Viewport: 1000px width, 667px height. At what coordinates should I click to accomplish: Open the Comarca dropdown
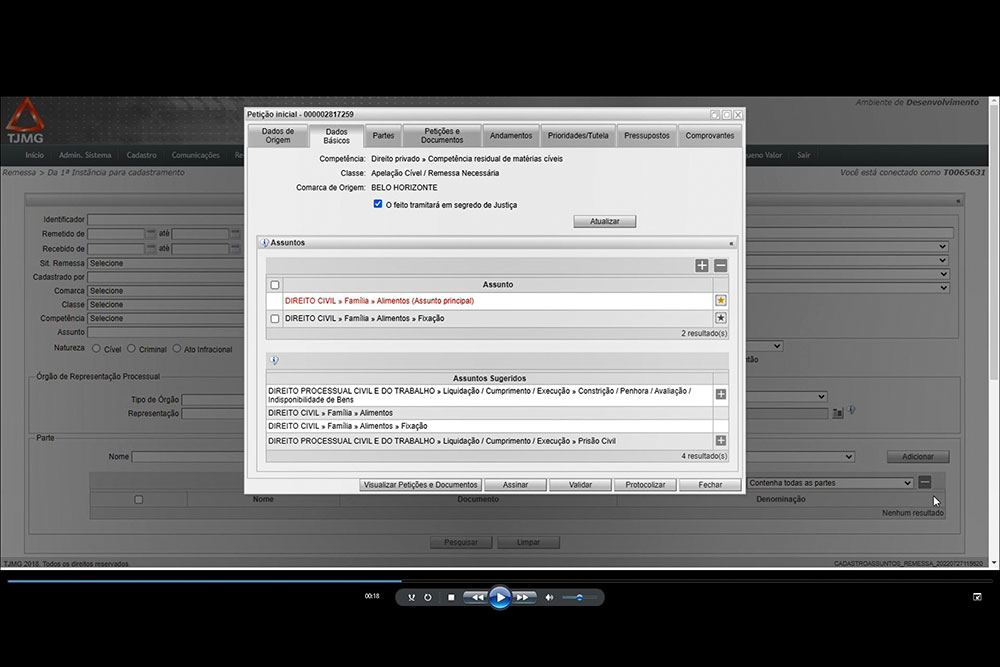click(x=166, y=291)
